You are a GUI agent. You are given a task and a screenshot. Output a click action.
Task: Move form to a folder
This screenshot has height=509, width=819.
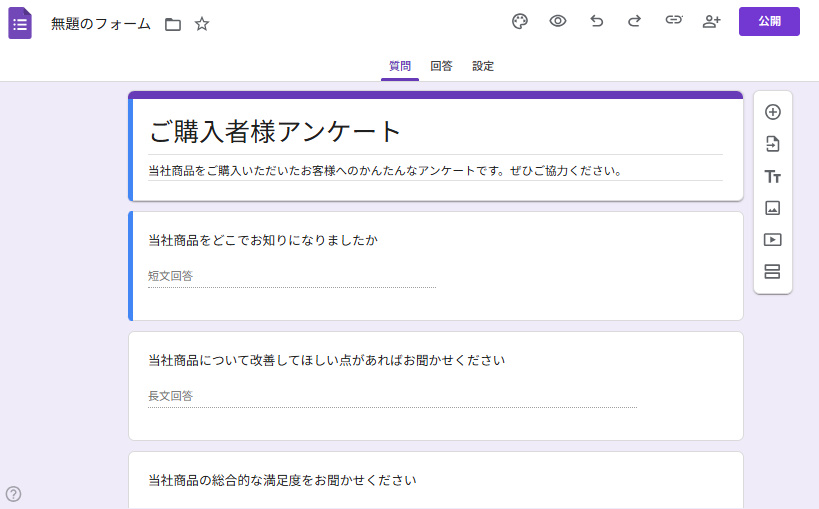point(173,24)
